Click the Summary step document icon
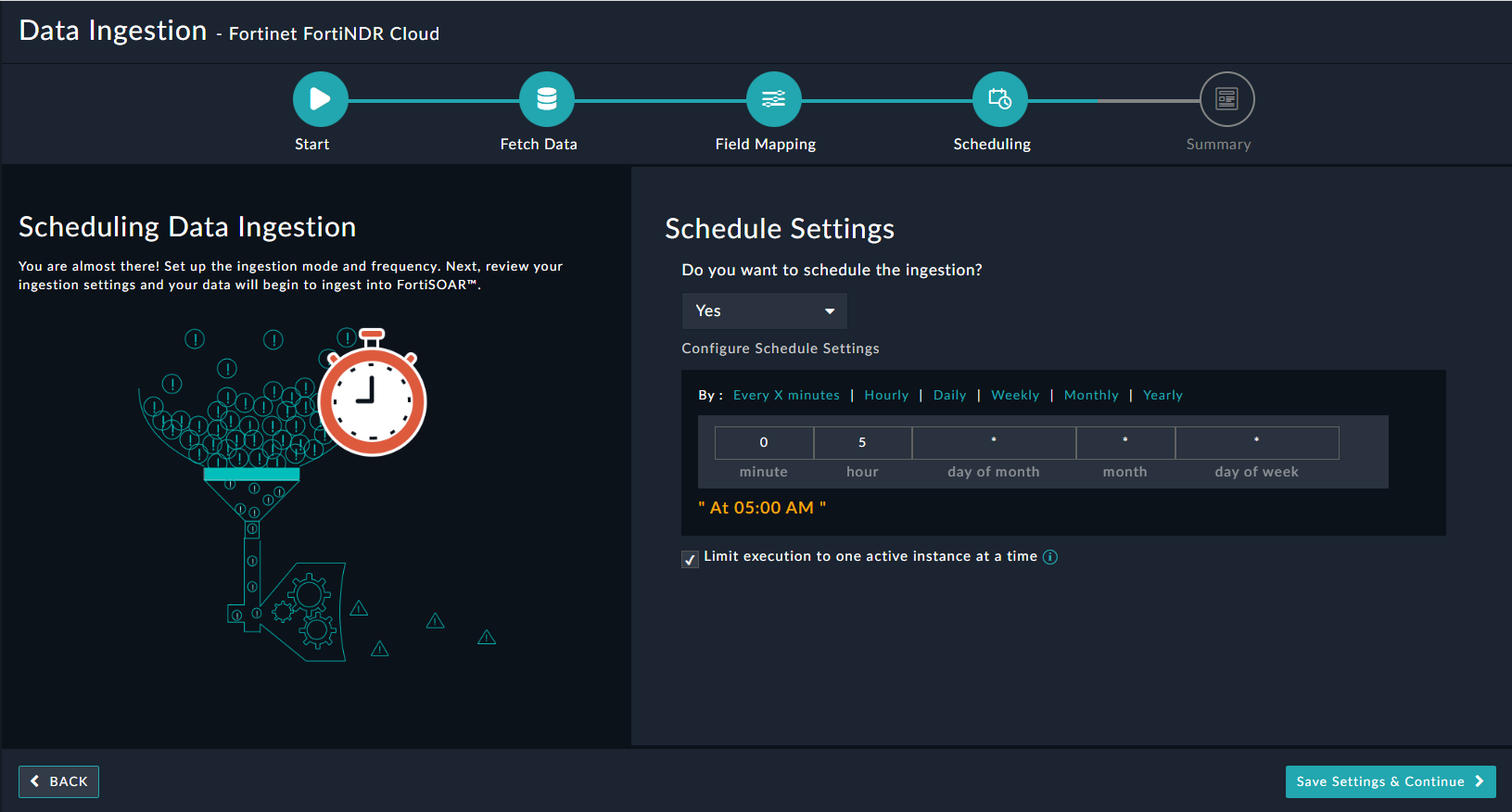The height and width of the screenshot is (812, 1512). click(1226, 99)
